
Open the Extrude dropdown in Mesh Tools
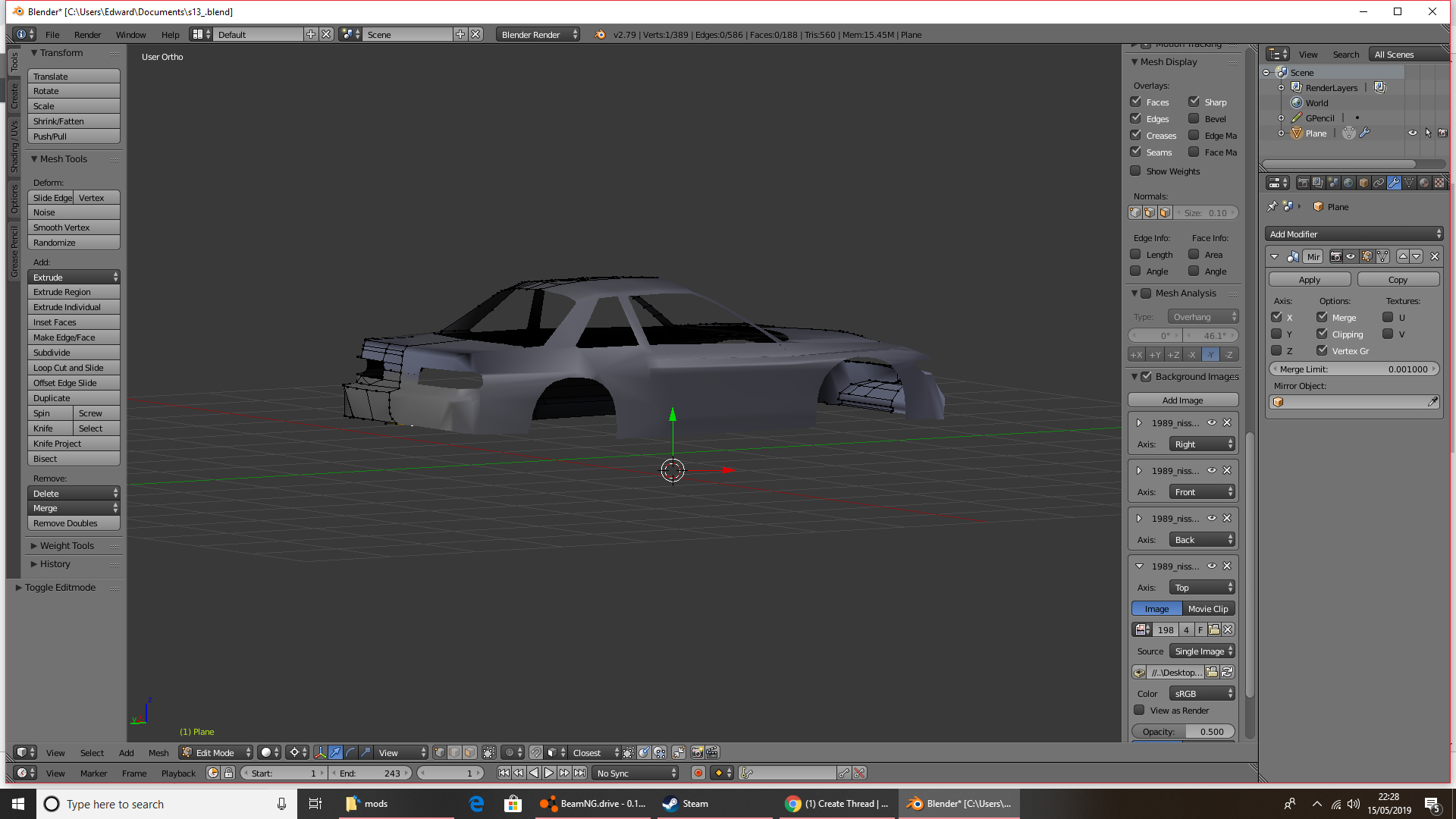coord(74,277)
